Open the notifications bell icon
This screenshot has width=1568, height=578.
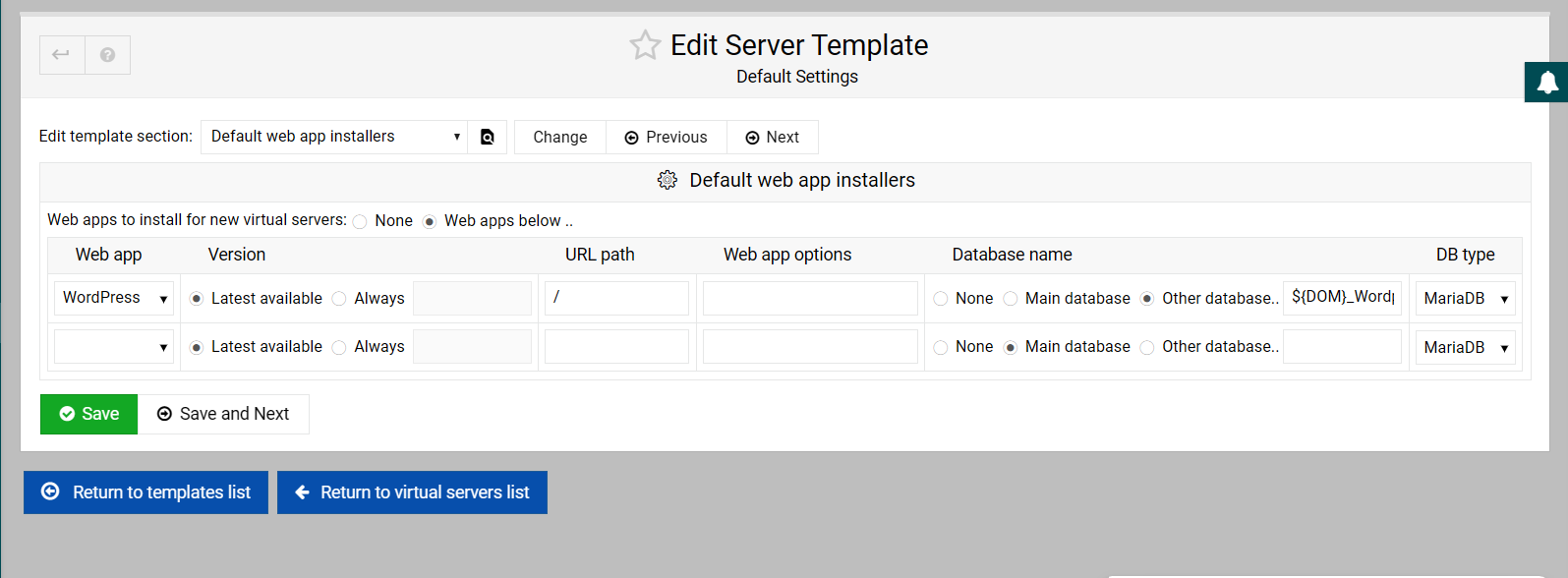[1546, 83]
